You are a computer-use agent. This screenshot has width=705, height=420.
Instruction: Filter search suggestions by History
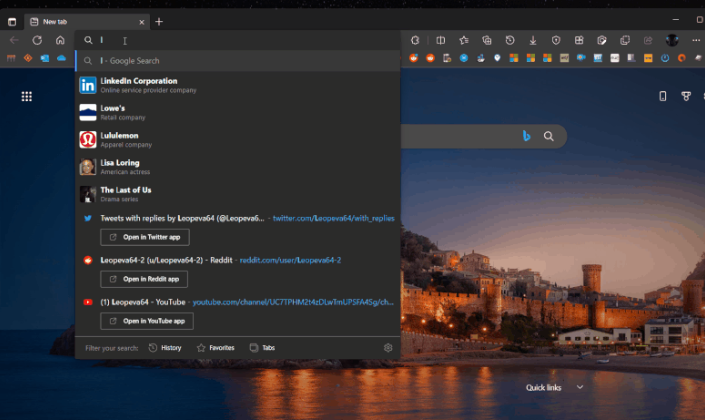point(165,348)
